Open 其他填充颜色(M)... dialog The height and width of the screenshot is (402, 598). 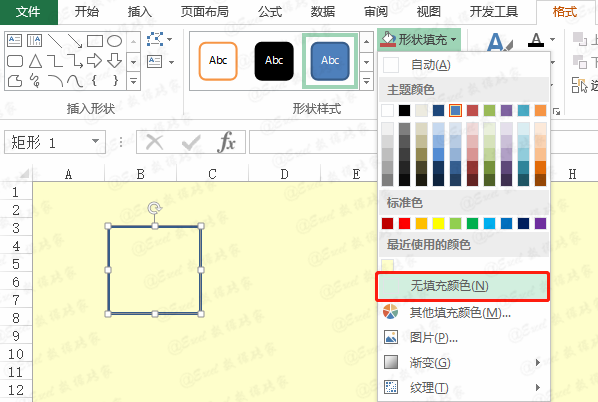463,312
